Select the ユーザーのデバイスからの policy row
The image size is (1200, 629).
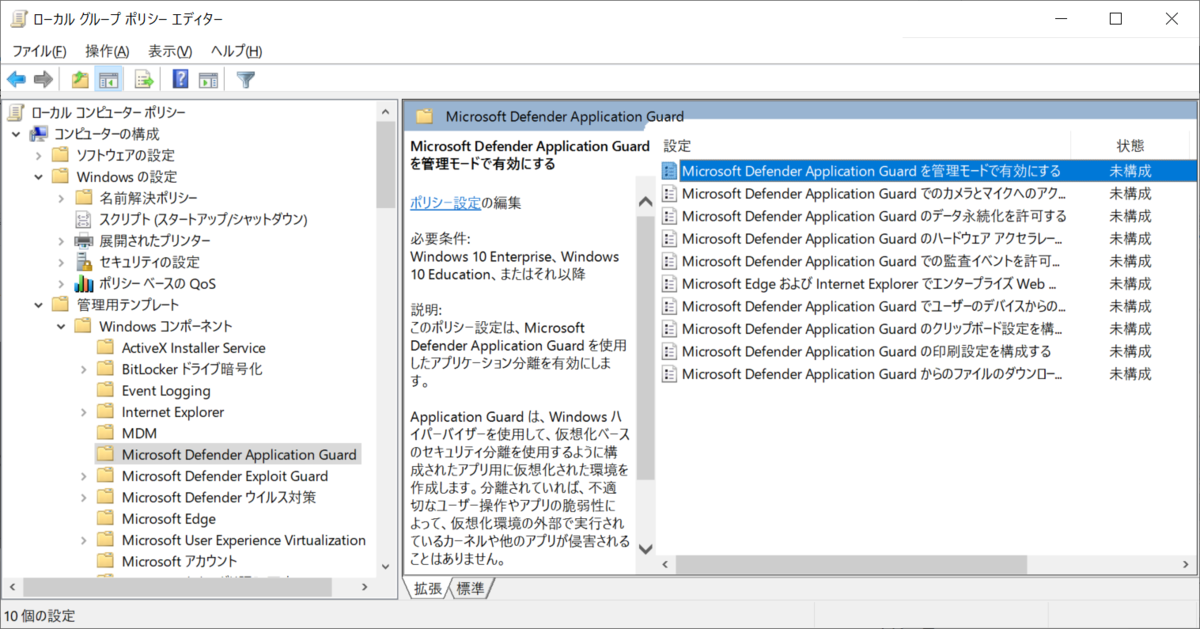point(928,306)
